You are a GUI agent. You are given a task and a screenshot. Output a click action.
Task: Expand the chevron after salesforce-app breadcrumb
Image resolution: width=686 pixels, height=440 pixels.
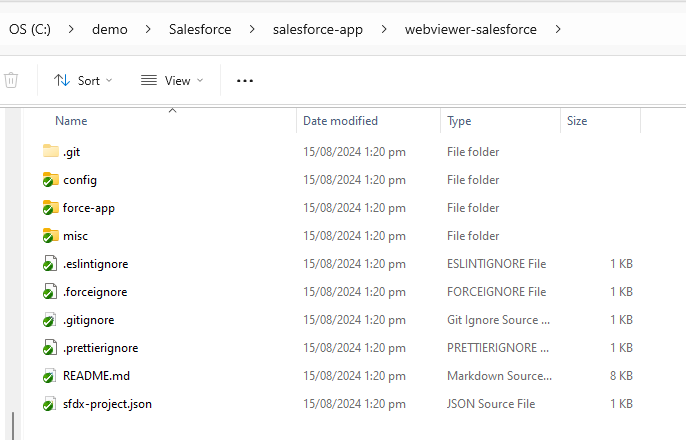(x=384, y=29)
